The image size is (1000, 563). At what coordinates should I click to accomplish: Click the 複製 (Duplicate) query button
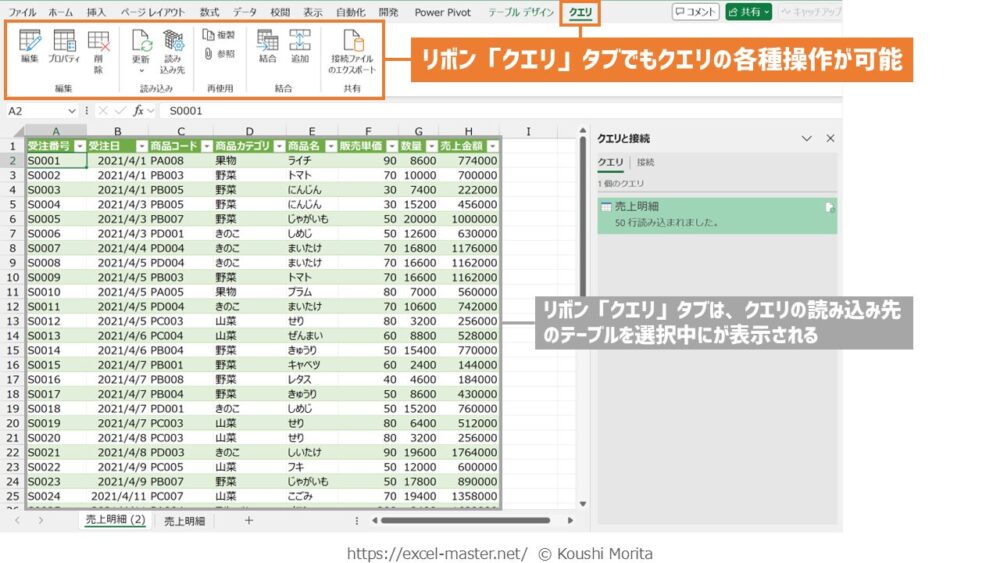click(218, 34)
